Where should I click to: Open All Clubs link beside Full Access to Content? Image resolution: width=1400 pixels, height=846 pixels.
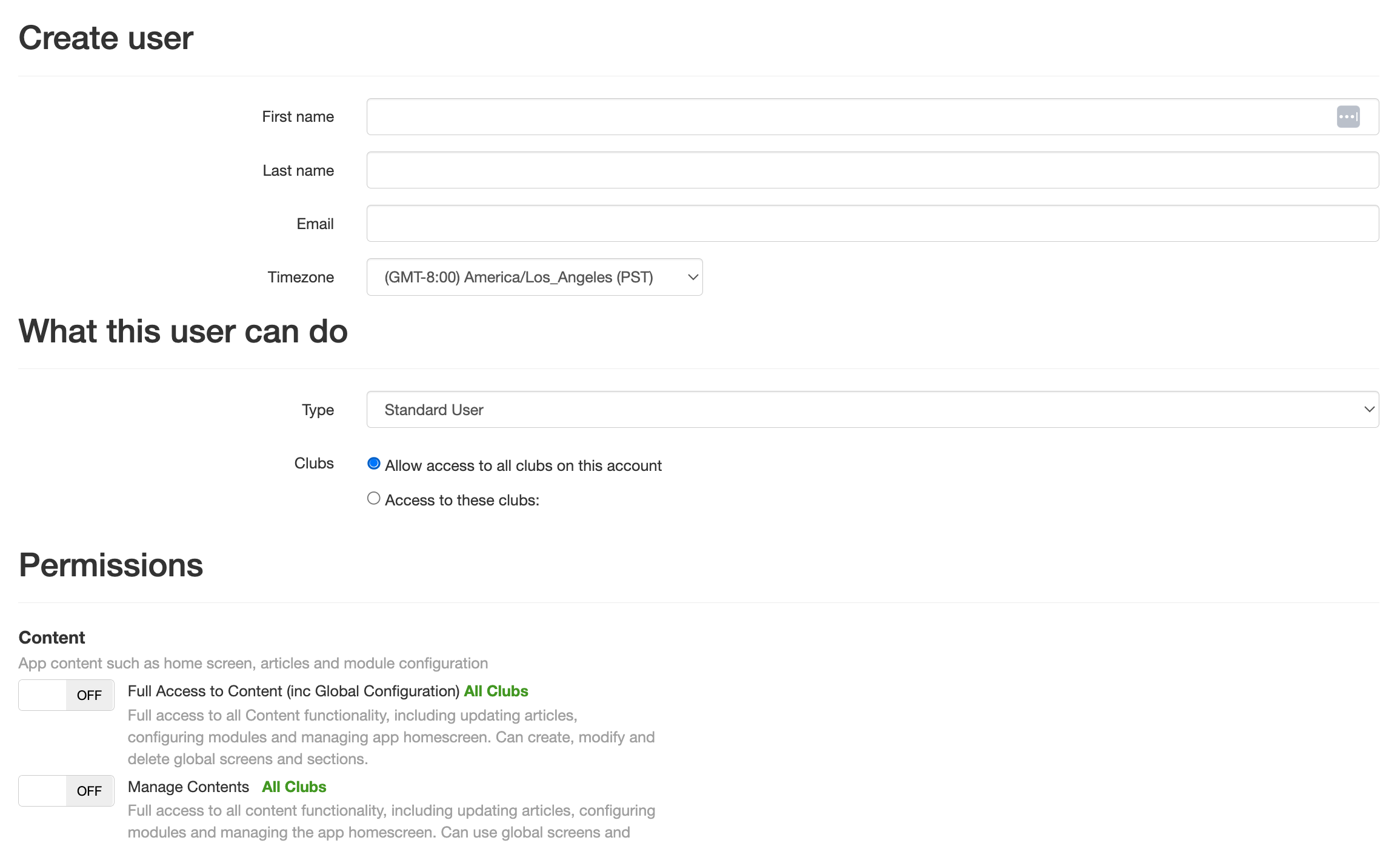[495, 691]
